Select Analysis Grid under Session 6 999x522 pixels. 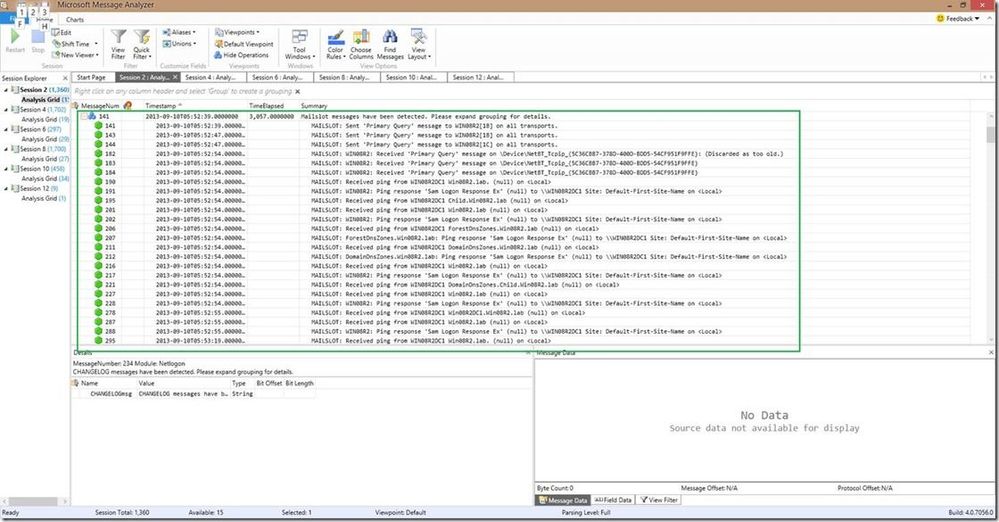(x=45, y=139)
